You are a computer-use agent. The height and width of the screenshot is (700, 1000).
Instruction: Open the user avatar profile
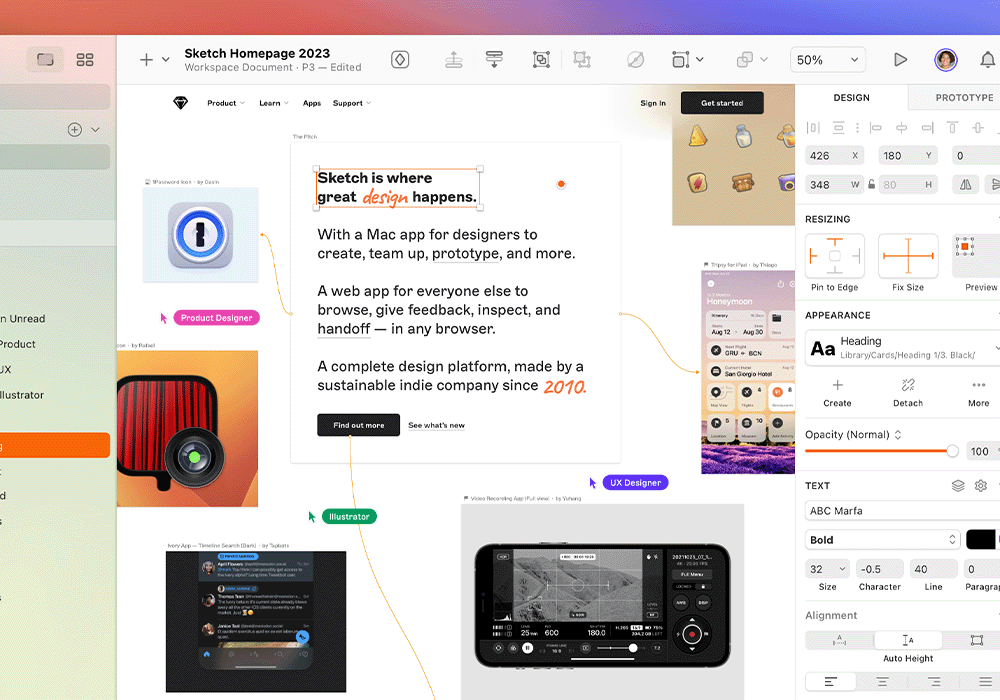946,60
